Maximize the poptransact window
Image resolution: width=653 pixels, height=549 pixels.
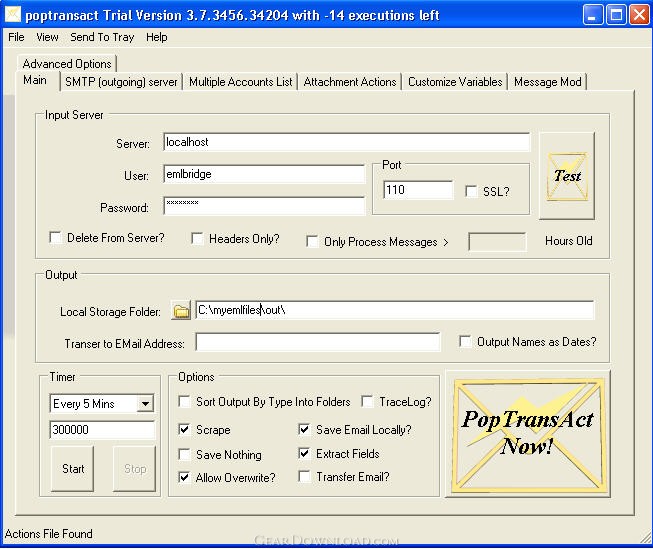pyautogui.click(x=616, y=15)
